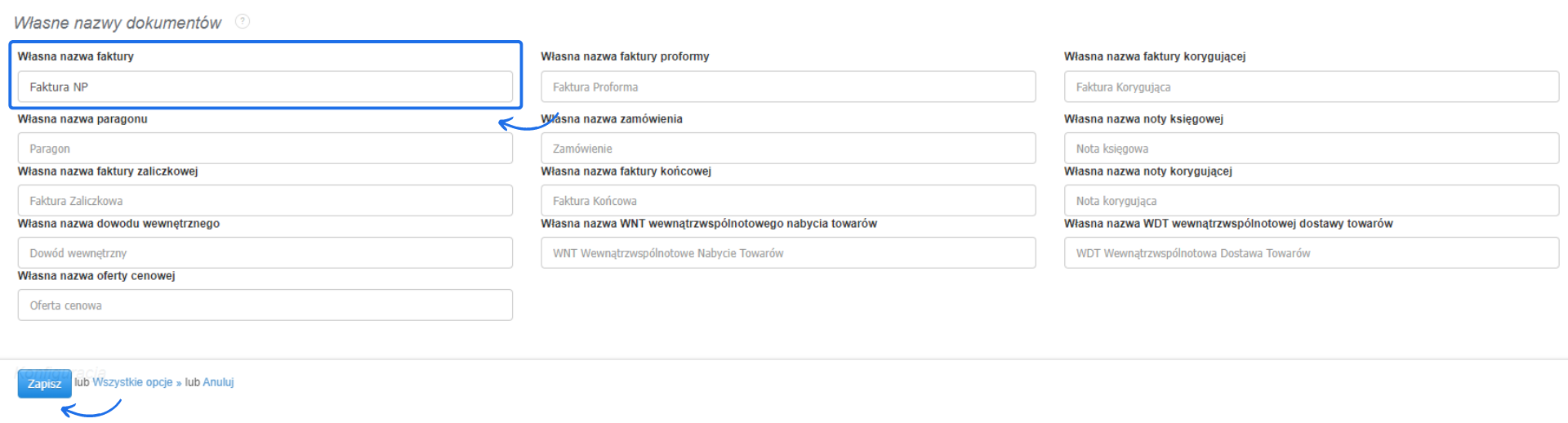
Task: Focus the Nota księgowa name field
Action: [x=1311, y=149]
